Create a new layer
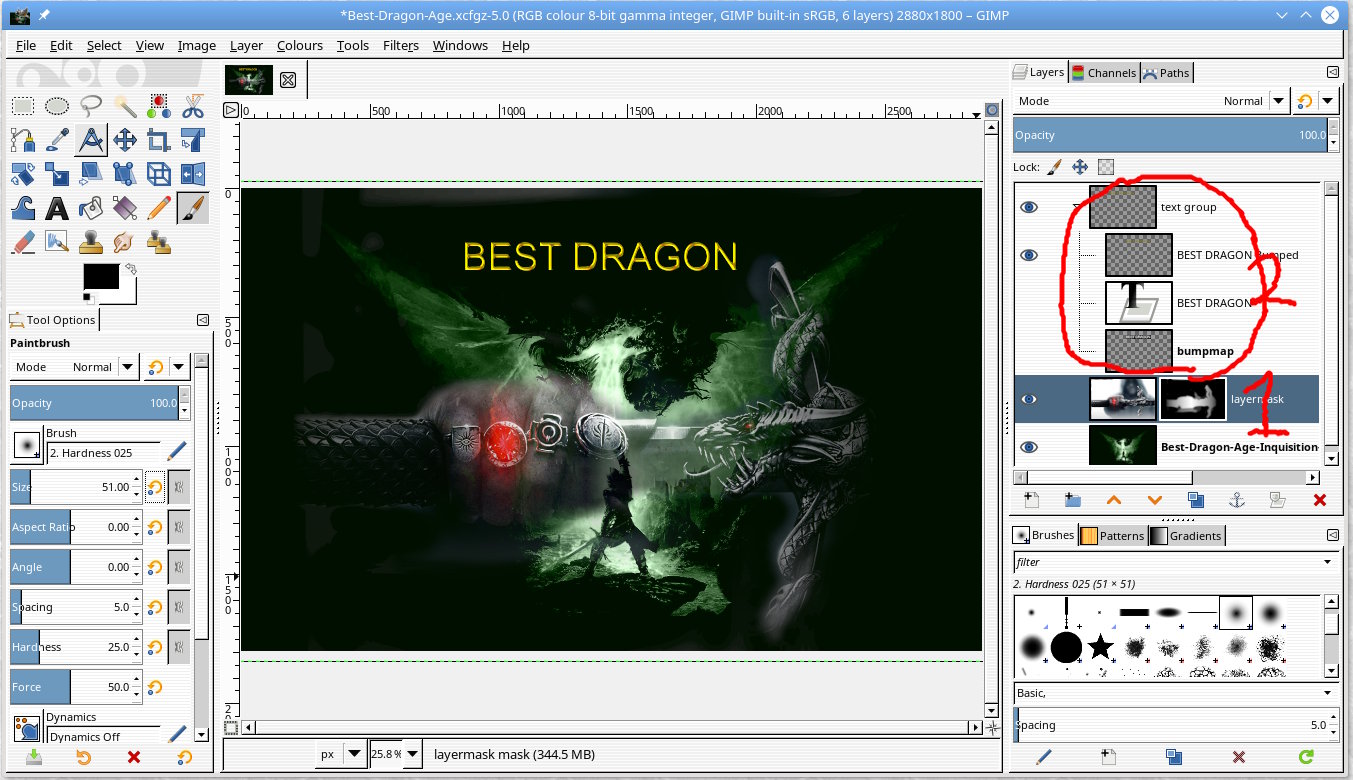Screen dimensions: 1353x780 [1031, 500]
